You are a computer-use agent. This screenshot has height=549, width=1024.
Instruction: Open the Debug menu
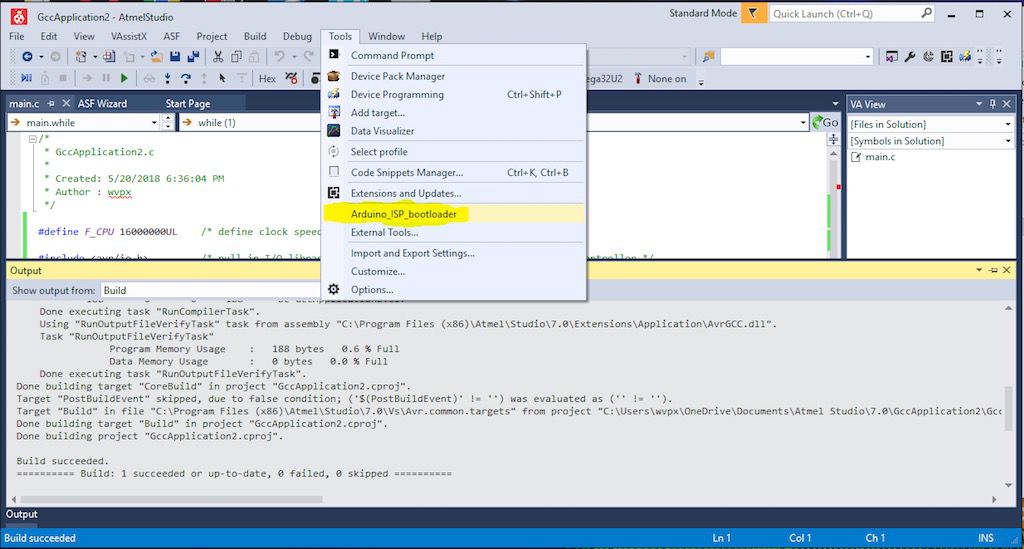click(297, 37)
